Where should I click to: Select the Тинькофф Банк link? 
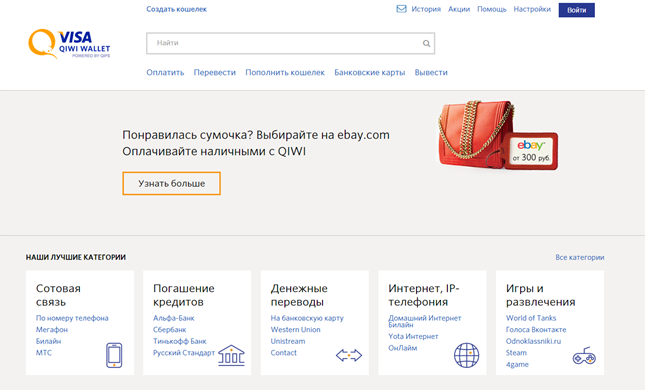point(180,341)
